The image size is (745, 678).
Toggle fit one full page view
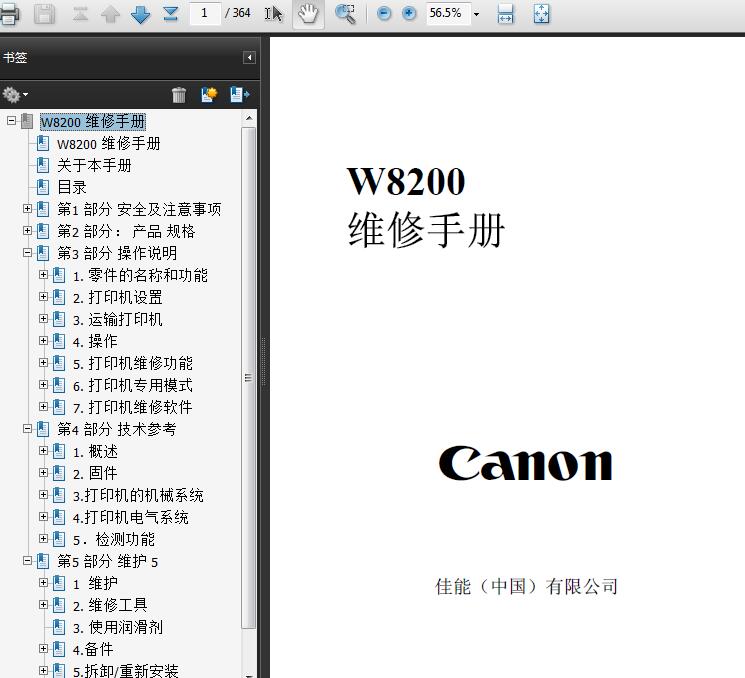(541, 13)
